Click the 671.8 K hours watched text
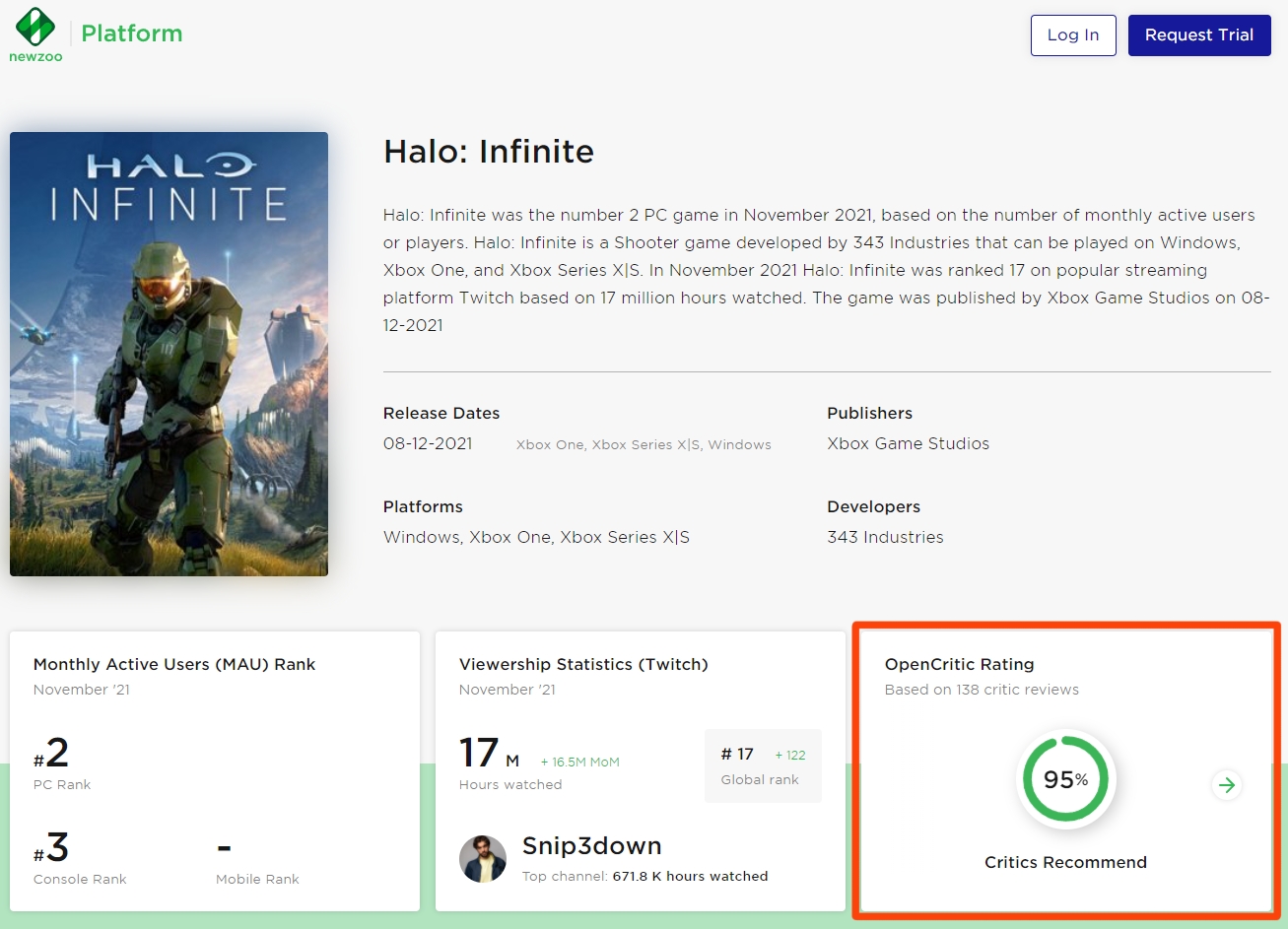The height and width of the screenshot is (929, 1288). pyautogui.click(x=690, y=876)
